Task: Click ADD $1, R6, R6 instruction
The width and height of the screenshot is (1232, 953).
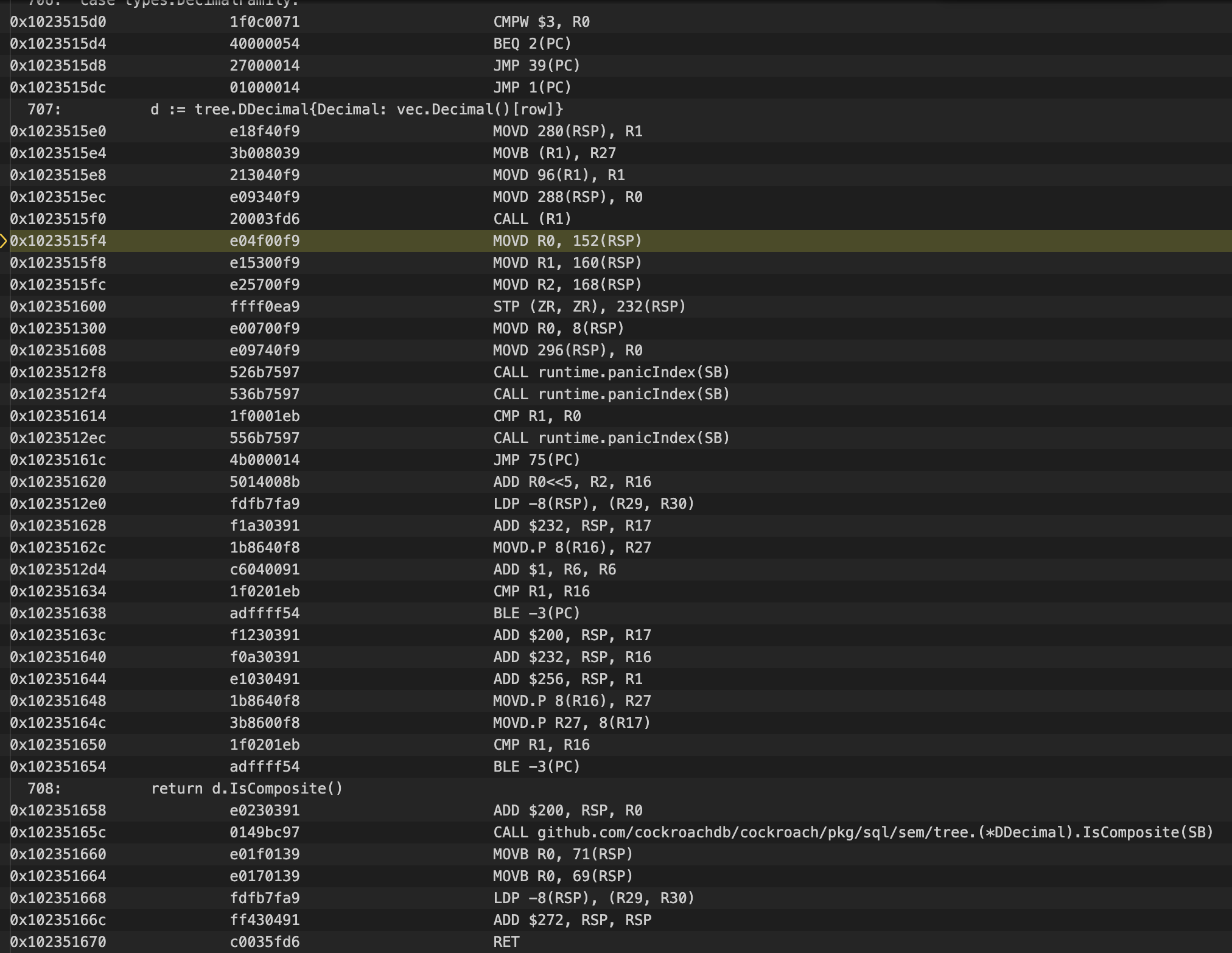Action: 554,570
